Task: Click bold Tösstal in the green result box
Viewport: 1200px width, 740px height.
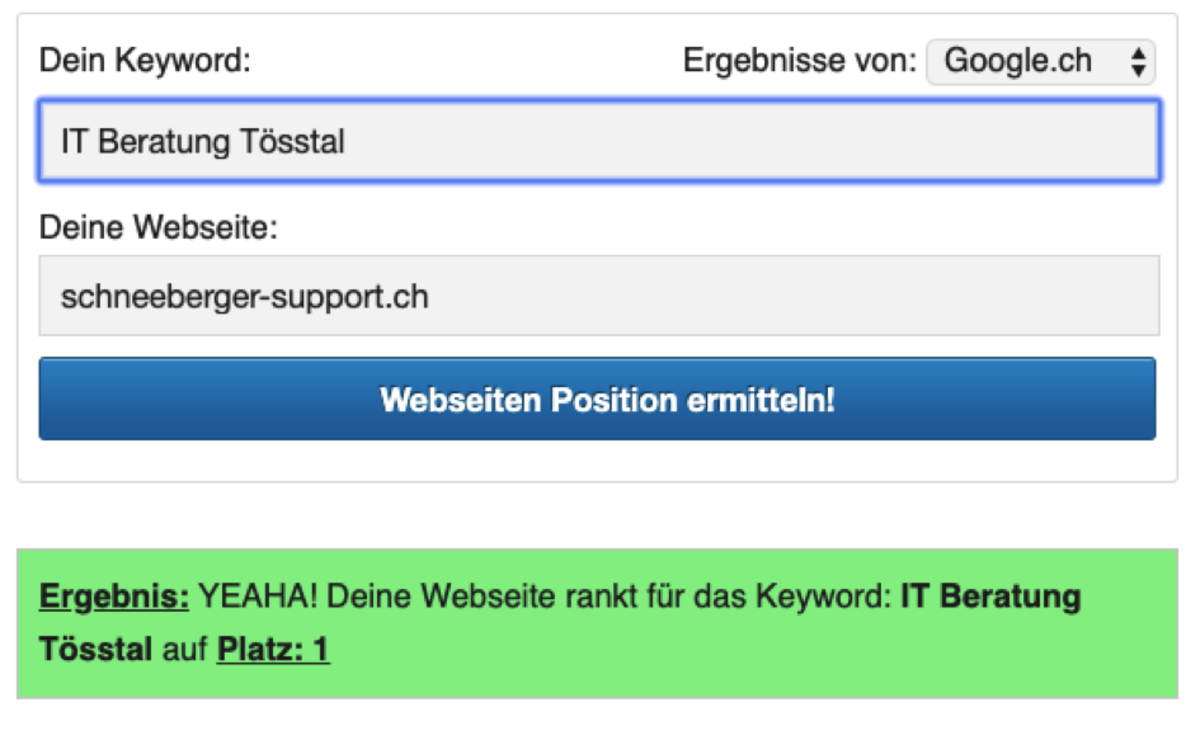Action: point(95,650)
